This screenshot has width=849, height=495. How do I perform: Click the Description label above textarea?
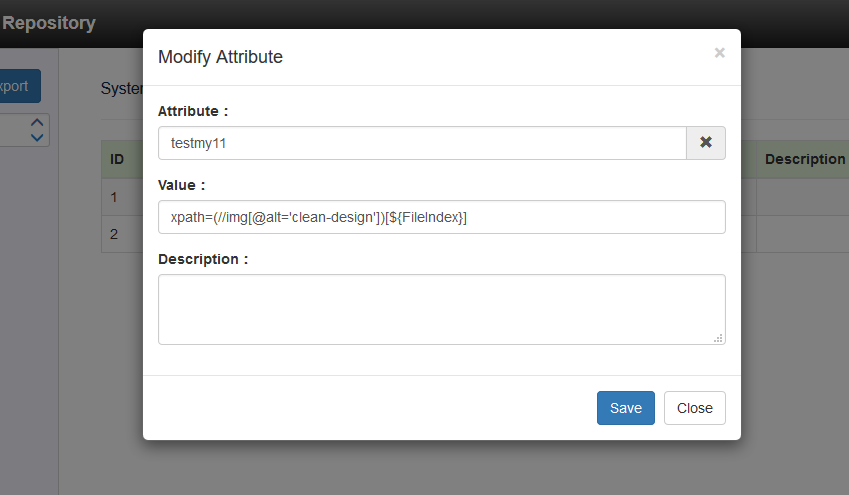(x=203, y=259)
